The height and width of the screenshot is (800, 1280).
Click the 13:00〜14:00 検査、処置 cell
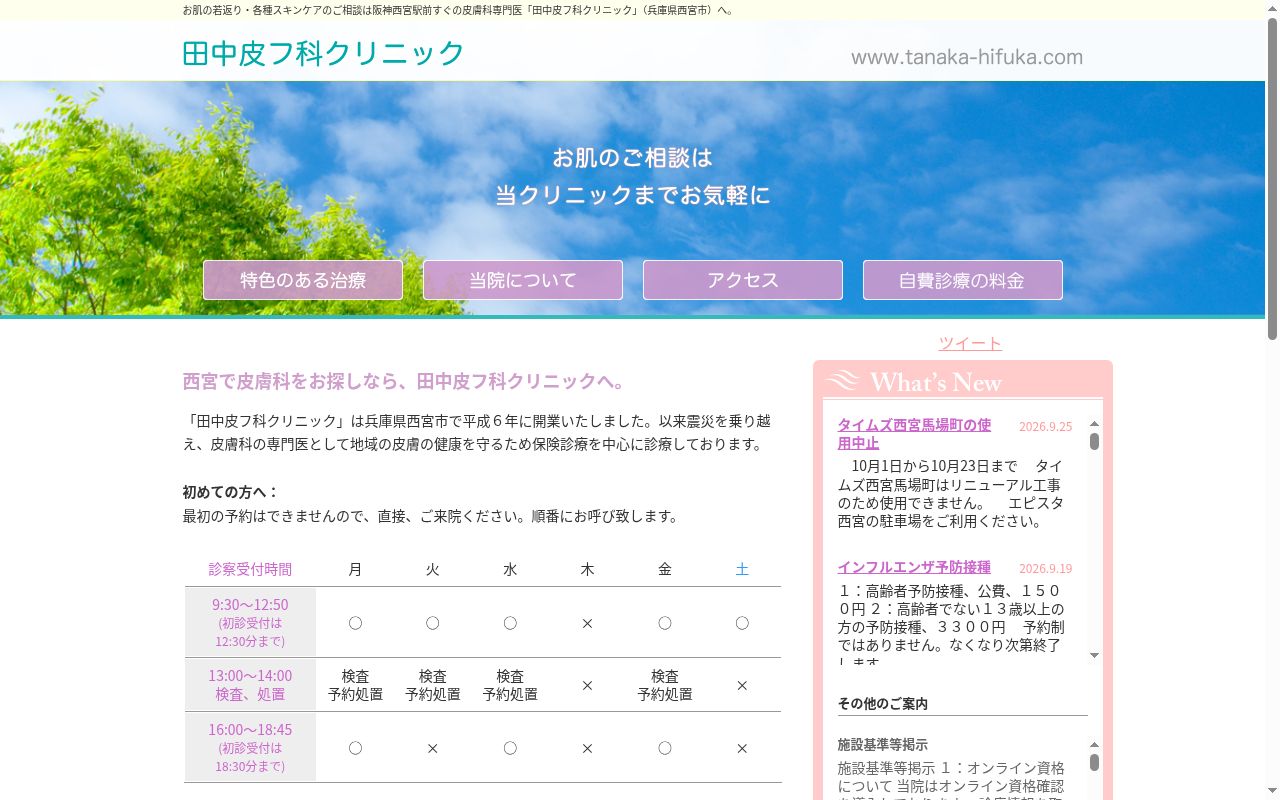[250, 684]
